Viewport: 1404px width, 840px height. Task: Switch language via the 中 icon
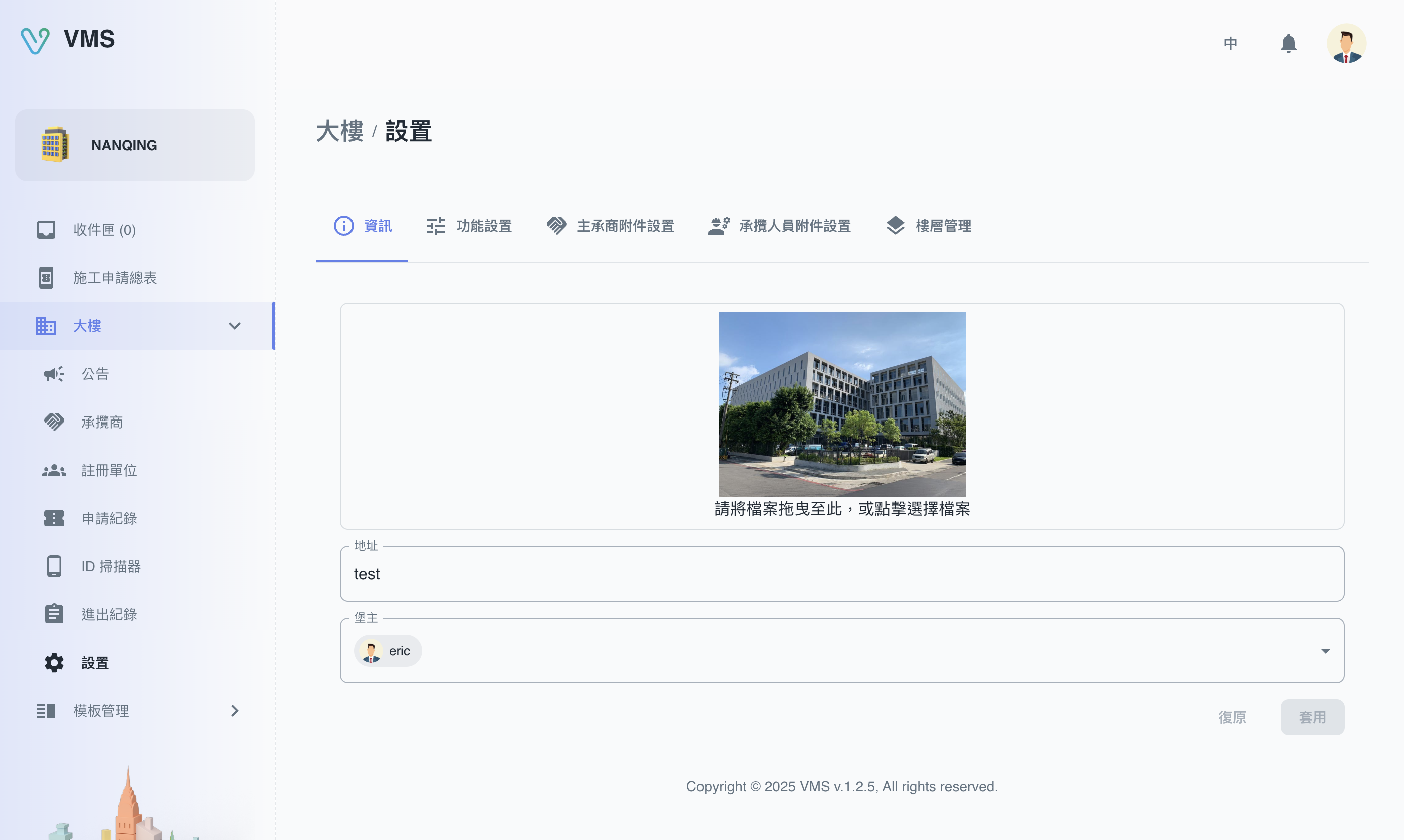coord(1230,43)
